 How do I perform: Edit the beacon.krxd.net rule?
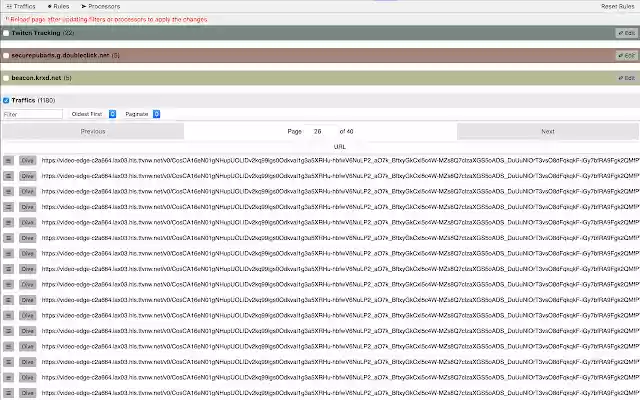tap(627, 78)
